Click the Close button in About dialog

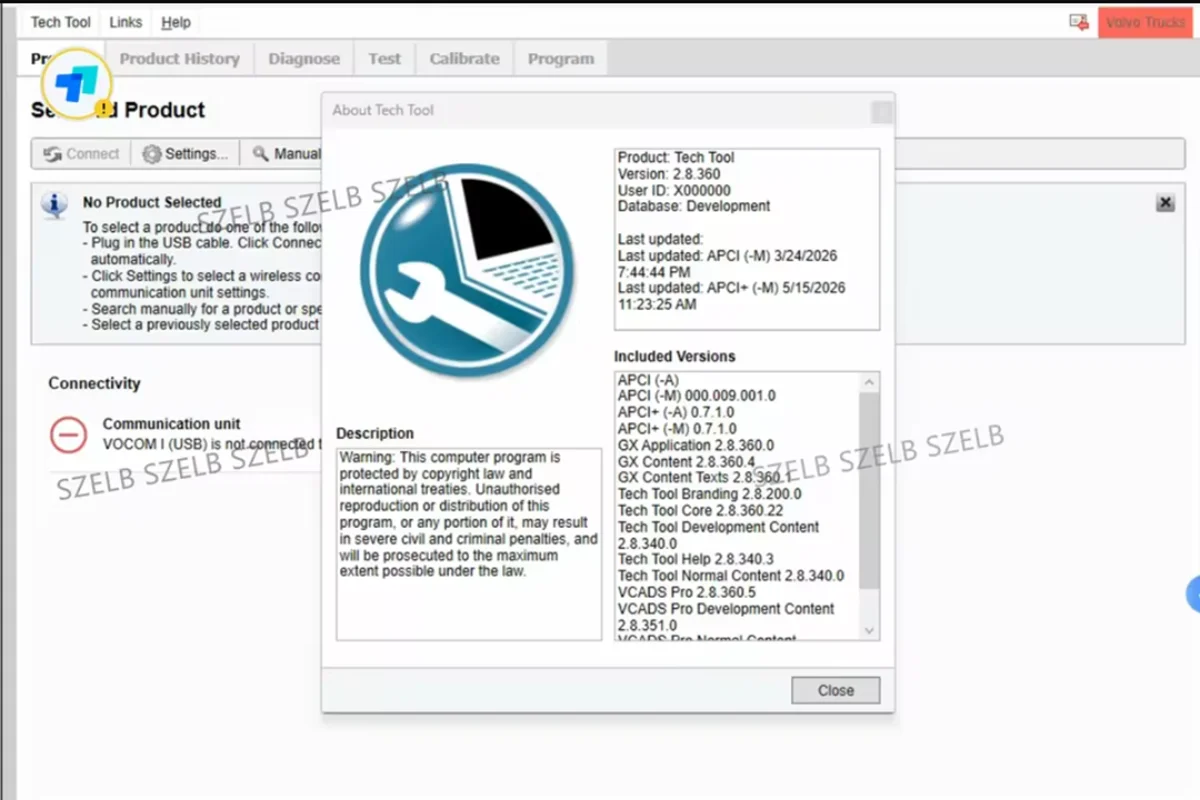click(836, 690)
